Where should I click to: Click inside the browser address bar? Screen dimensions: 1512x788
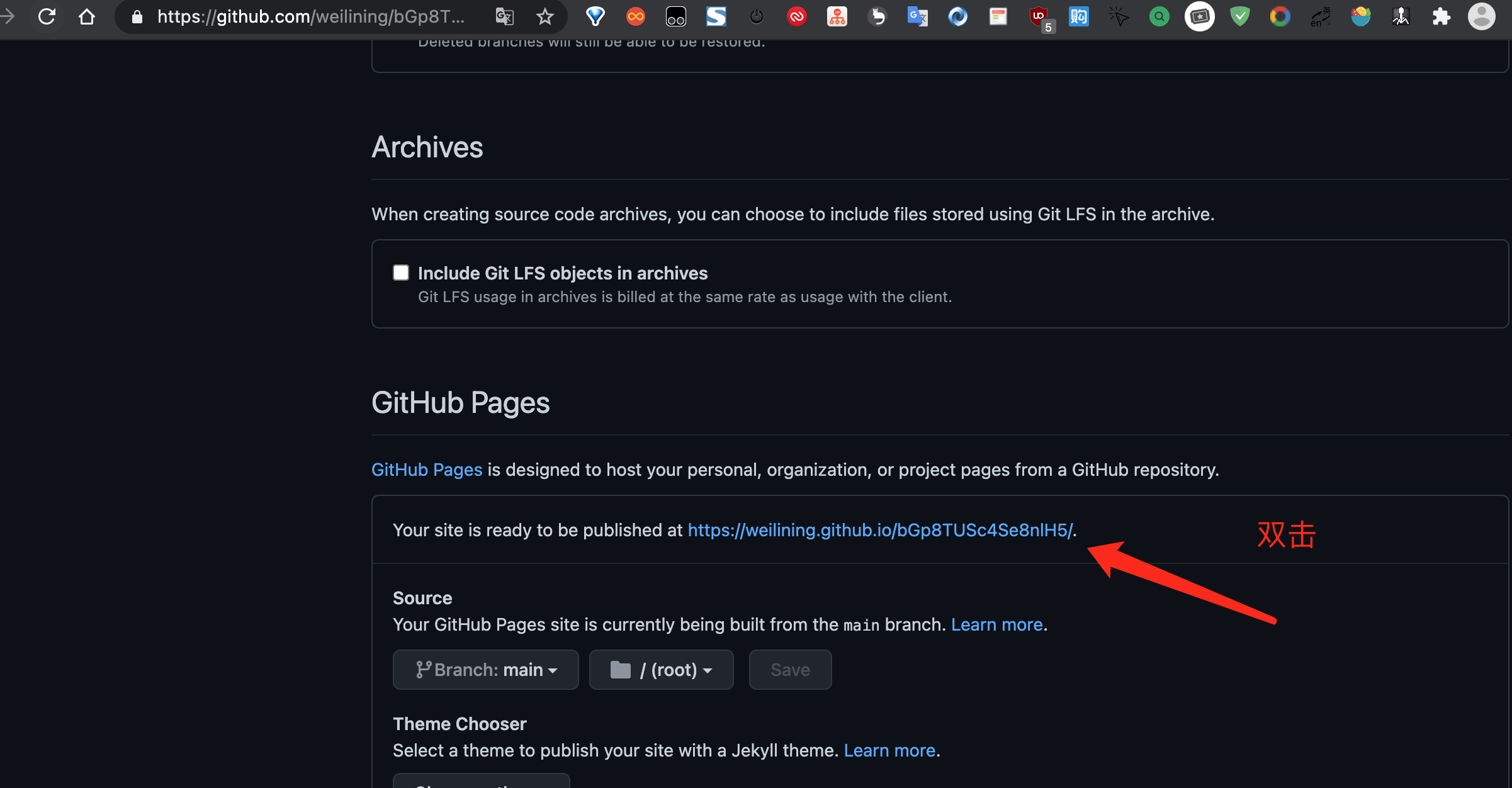click(315, 17)
